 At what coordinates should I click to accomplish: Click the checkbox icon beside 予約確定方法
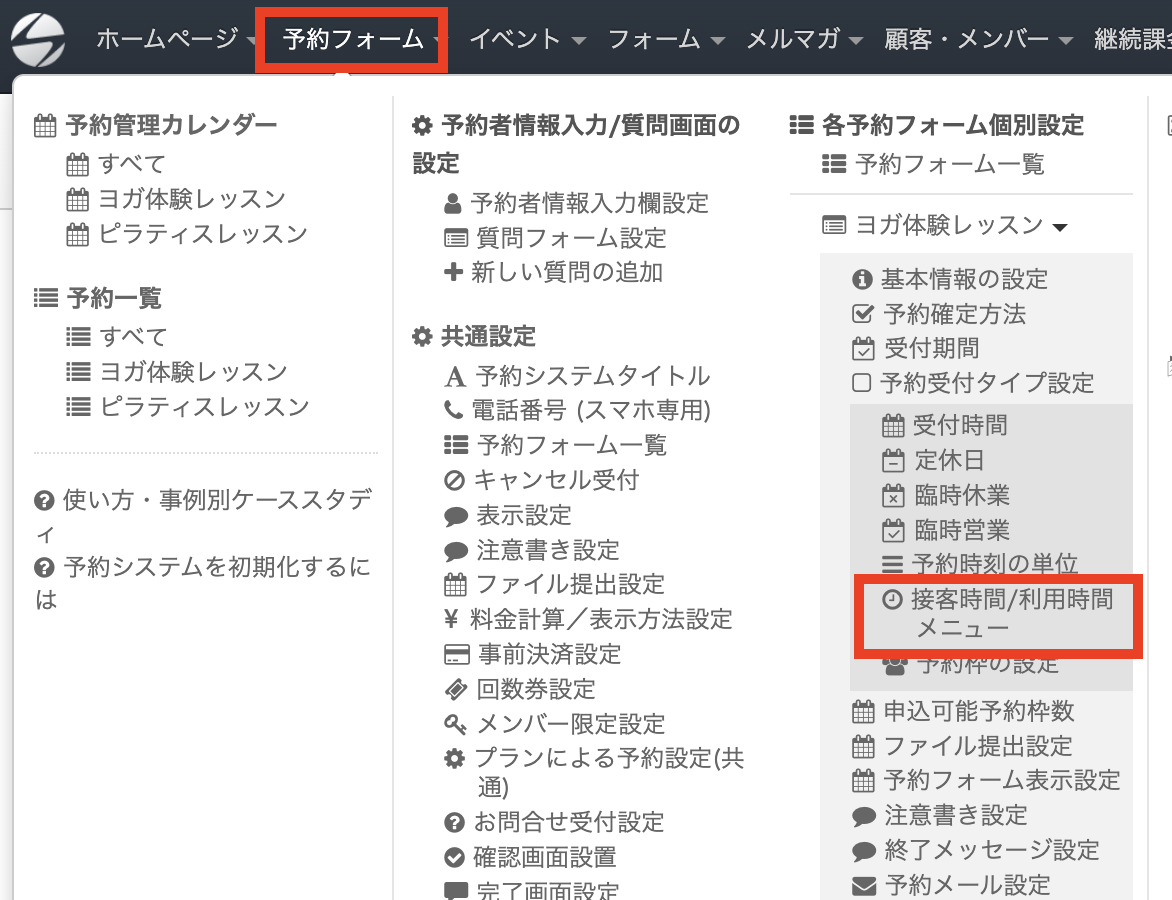(861, 315)
